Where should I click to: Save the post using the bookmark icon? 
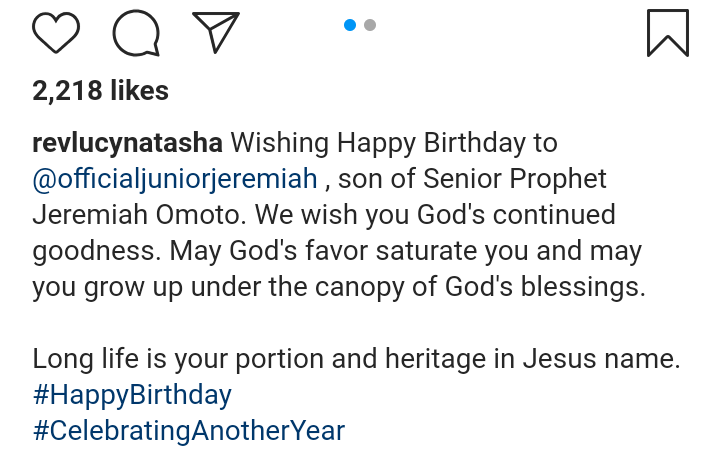[x=668, y=33]
